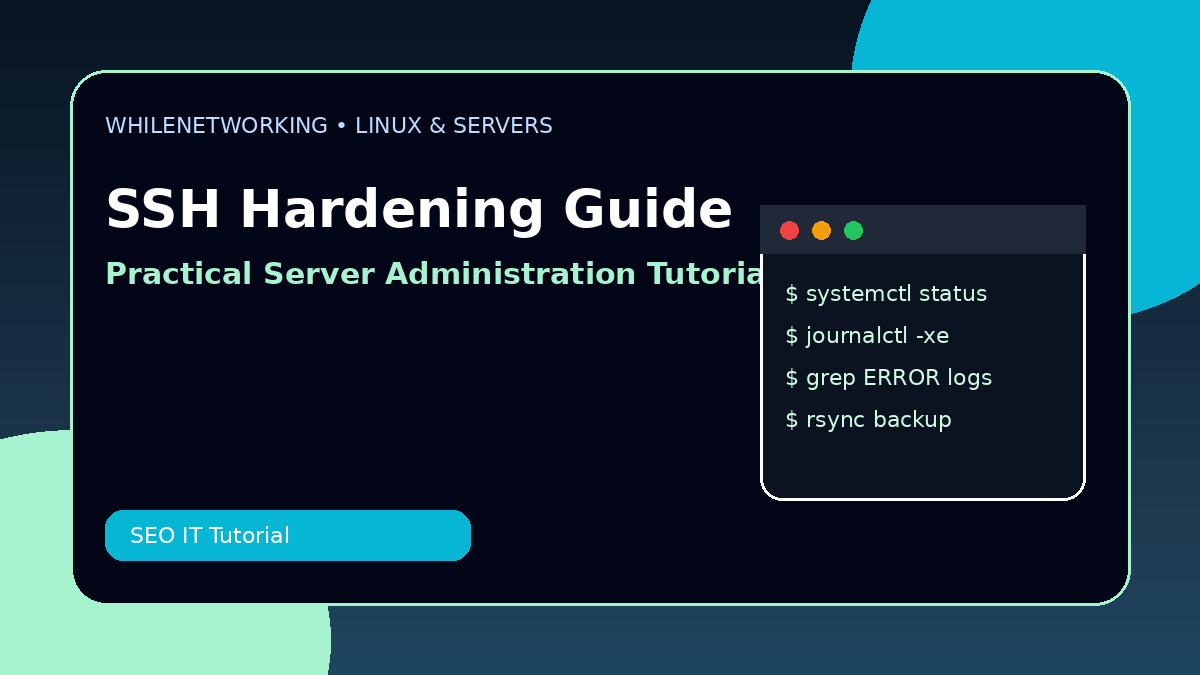1200x675 pixels.
Task: Click the red dot in terminal header
Action: [789, 231]
